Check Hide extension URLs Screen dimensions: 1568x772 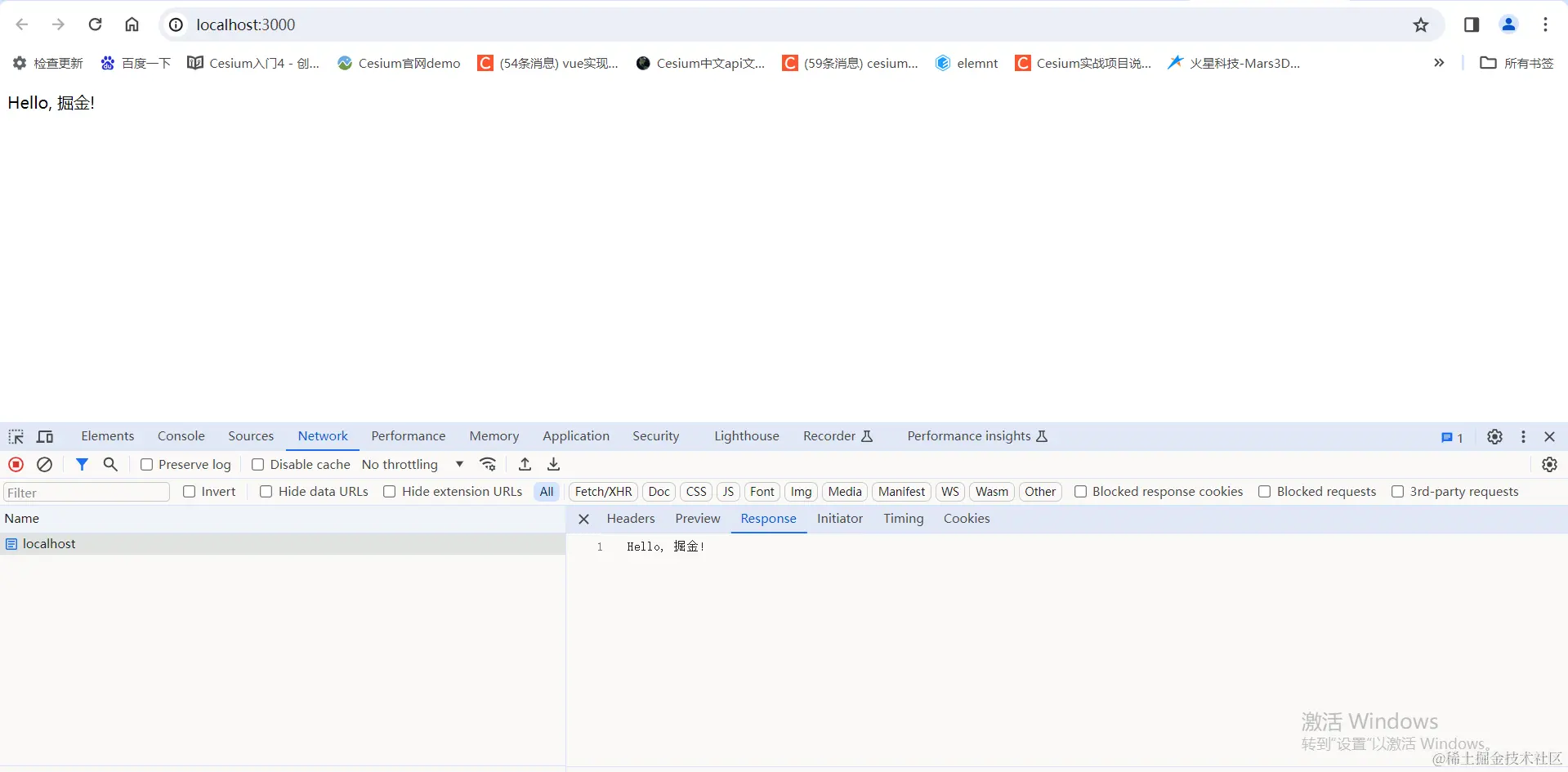pos(390,491)
